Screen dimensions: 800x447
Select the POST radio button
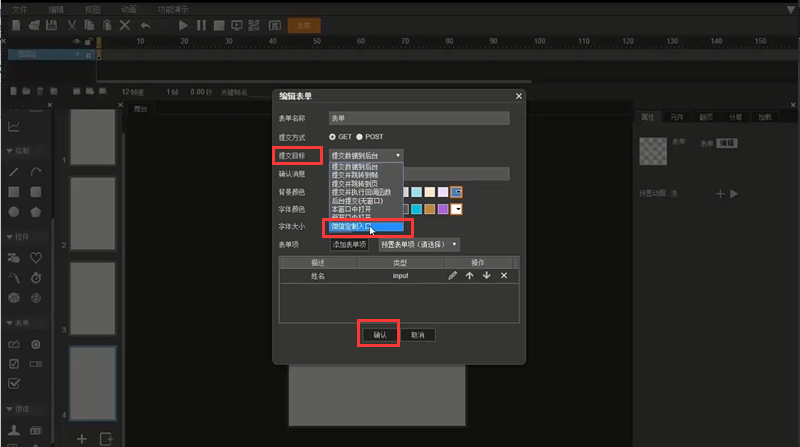pyautogui.click(x=359, y=137)
